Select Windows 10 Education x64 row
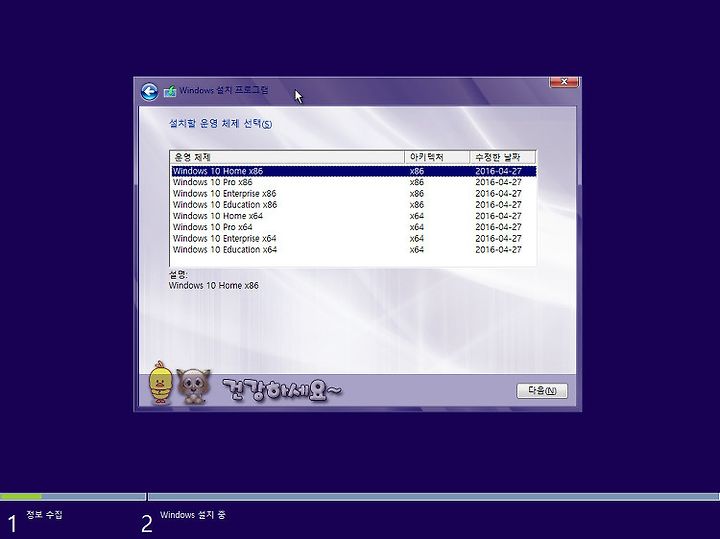Screen dimensions: 720x539 click(x=353, y=250)
